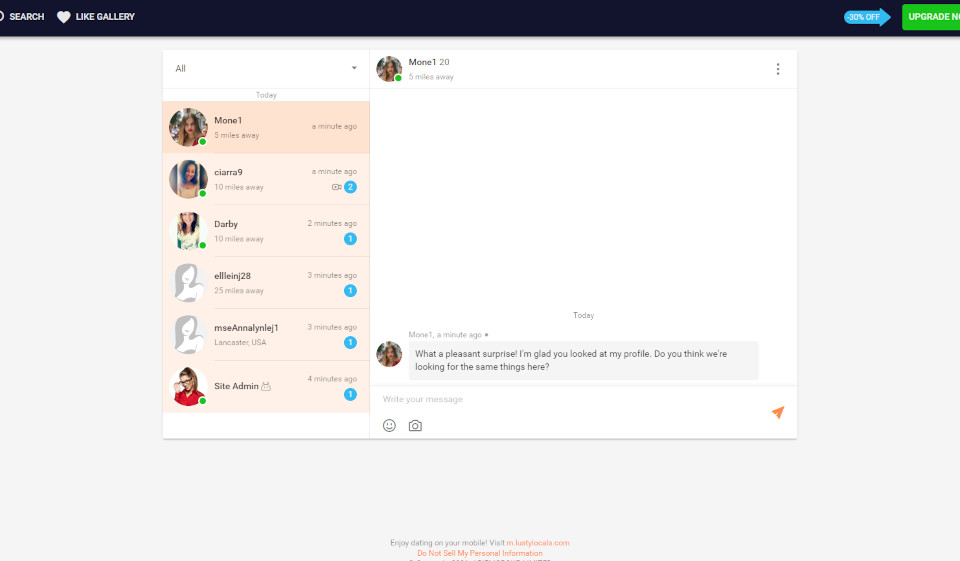Image resolution: width=960 pixels, height=561 pixels.
Task: Click inside the Write your message field
Action: 570,399
